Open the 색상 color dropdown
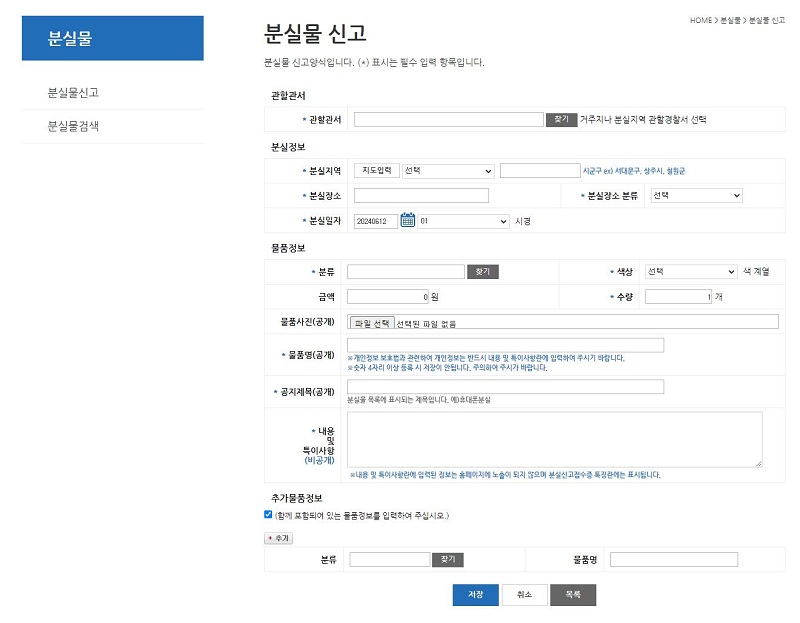The height and width of the screenshot is (623, 800). pos(691,271)
